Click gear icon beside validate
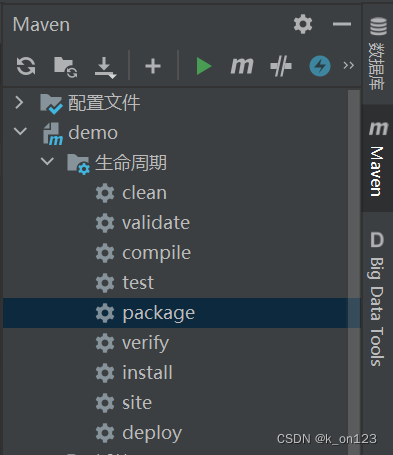Image resolution: width=393 pixels, height=455 pixels. (x=105, y=223)
